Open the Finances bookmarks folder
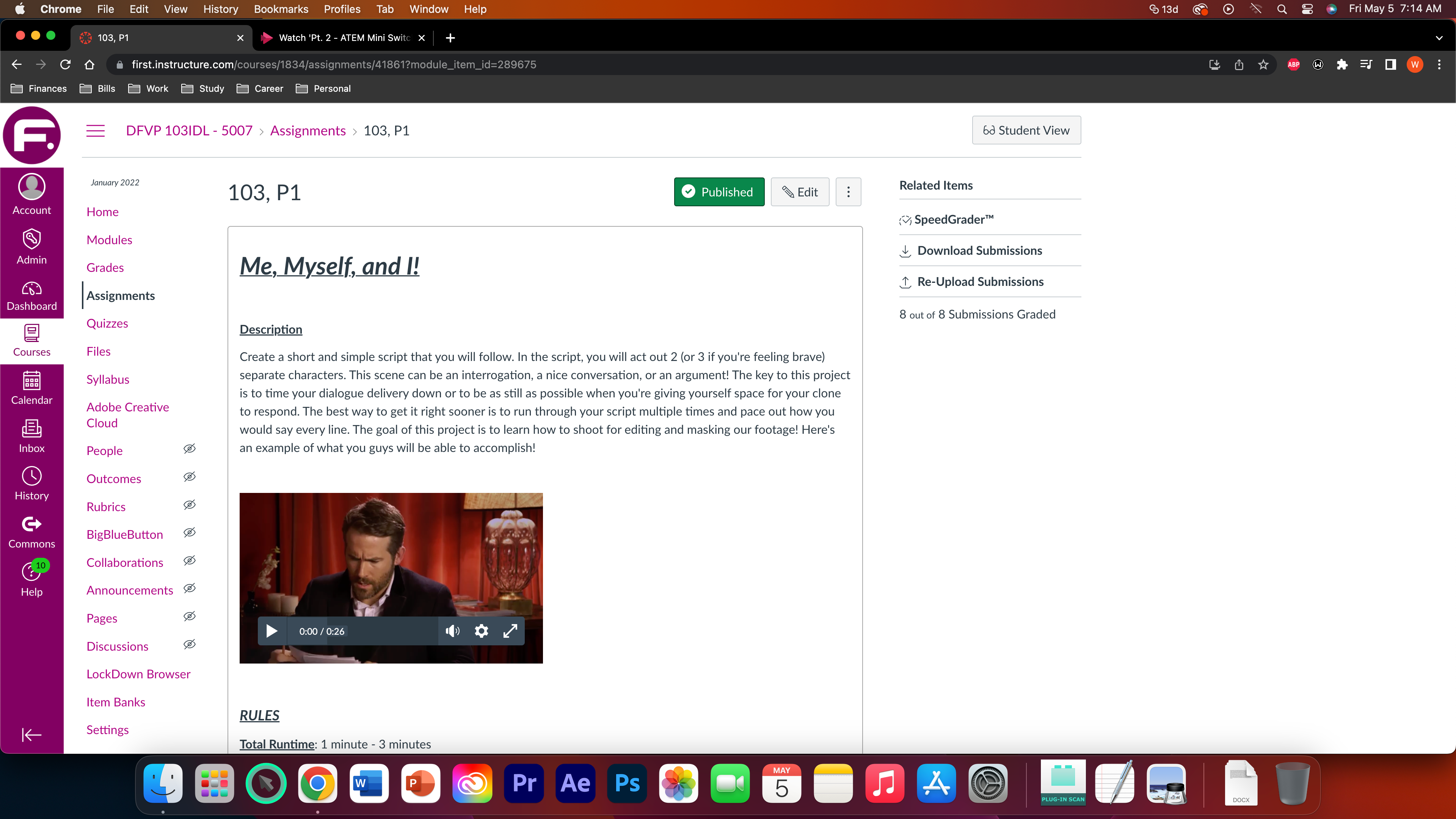The image size is (1456, 819). (39, 89)
